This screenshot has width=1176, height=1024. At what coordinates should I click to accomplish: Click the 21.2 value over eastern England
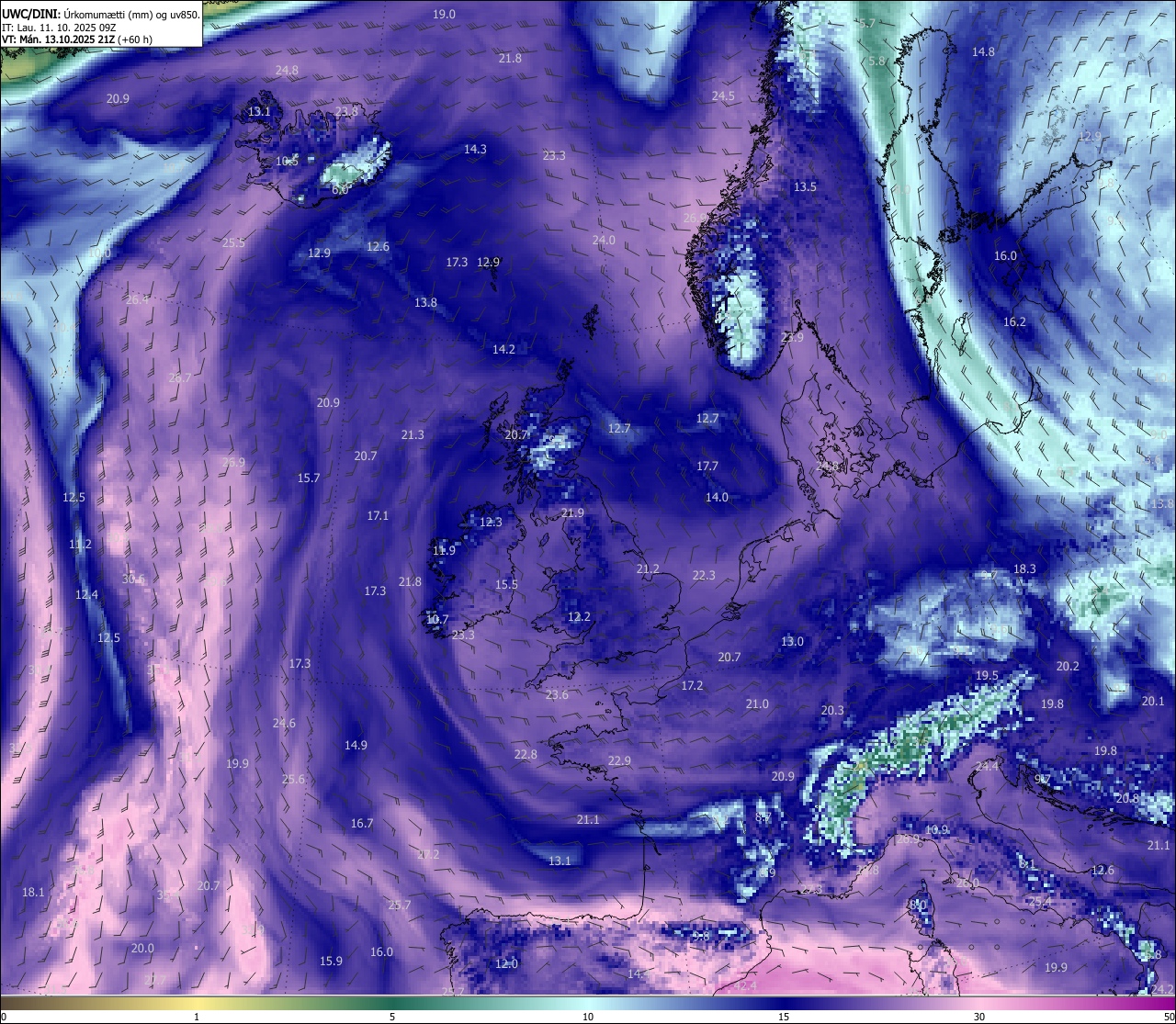648,568
